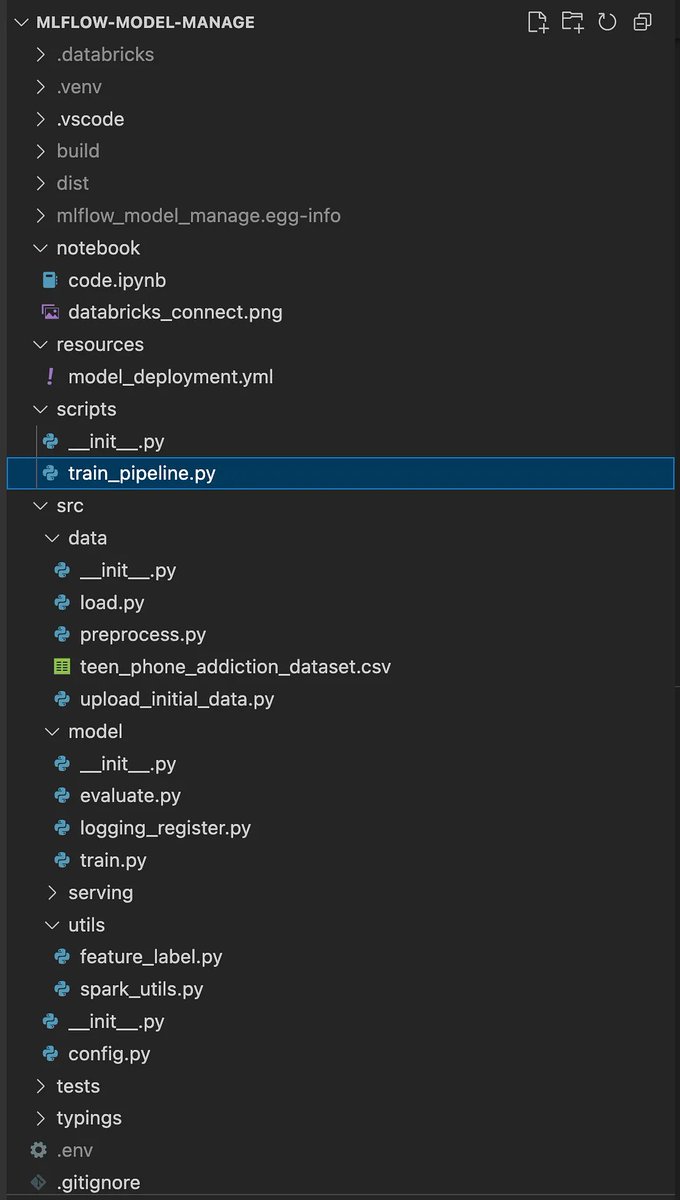Open __init__.py directly under src
The image size is (680, 1200).
pos(116,1021)
